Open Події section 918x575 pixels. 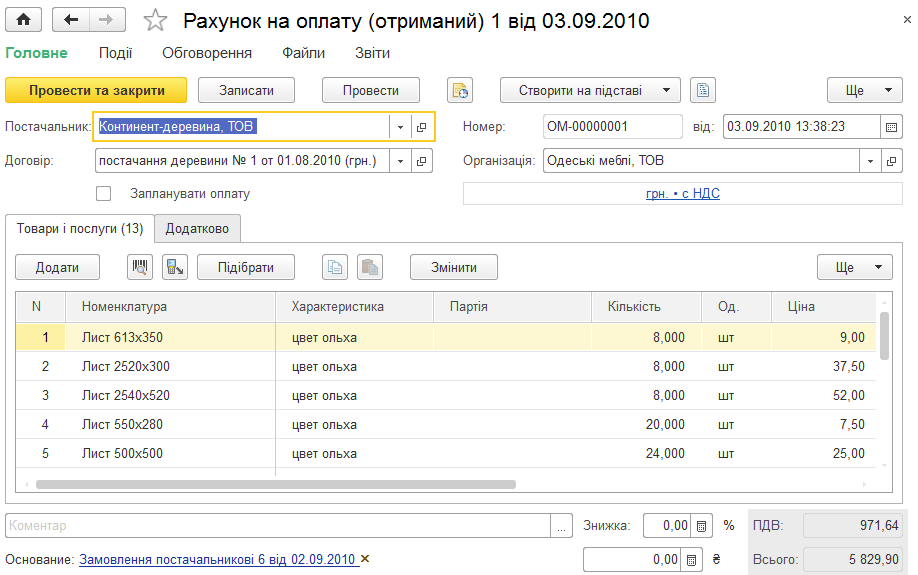(115, 53)
